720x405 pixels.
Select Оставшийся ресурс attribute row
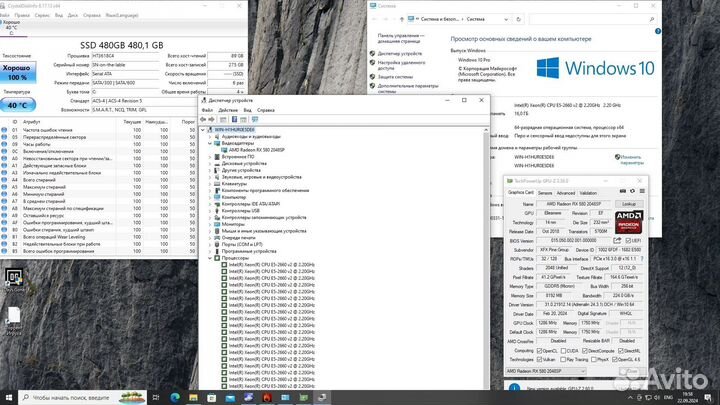98,215
